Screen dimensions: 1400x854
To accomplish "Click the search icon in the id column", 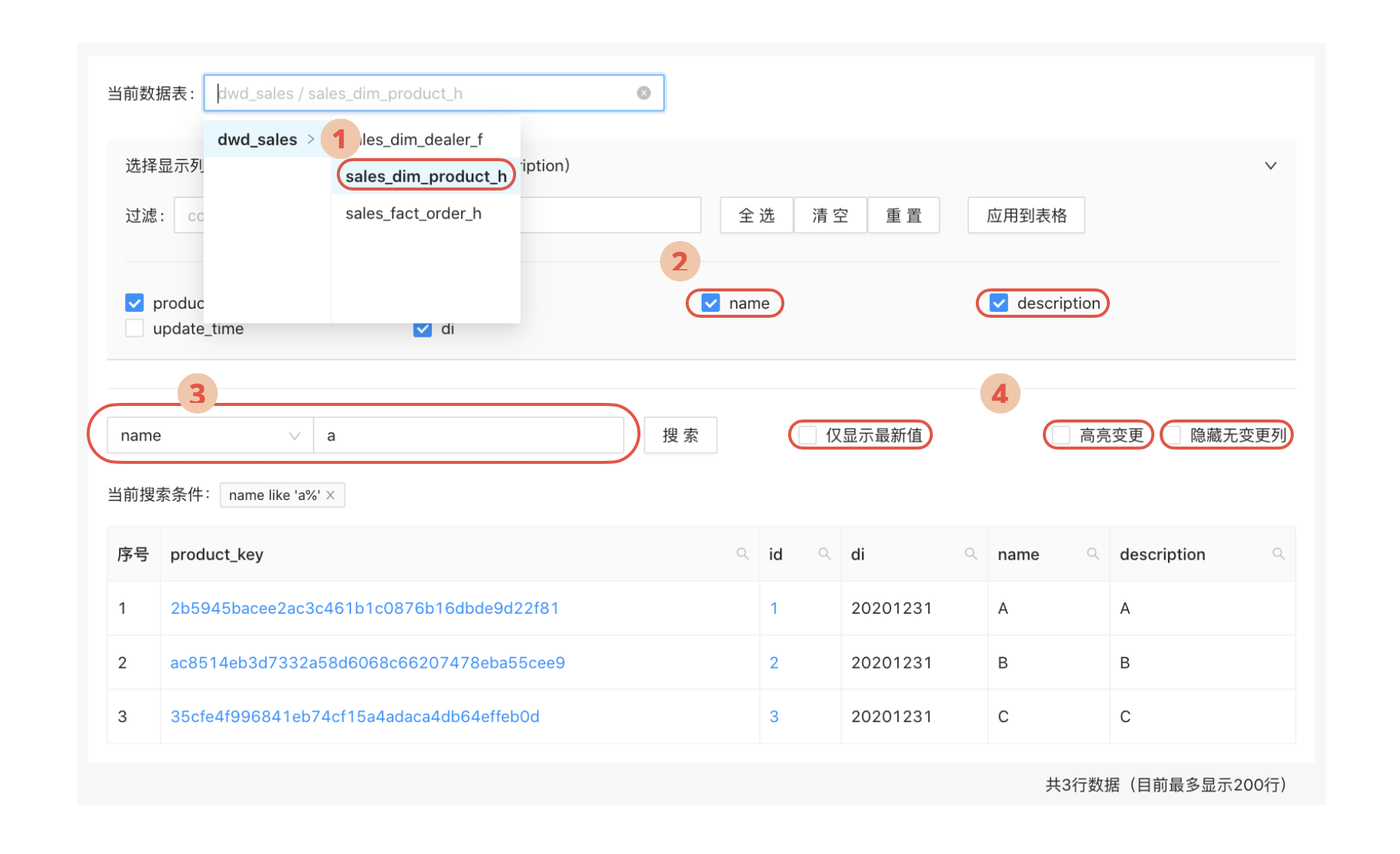I will click(x=824, y=554).
